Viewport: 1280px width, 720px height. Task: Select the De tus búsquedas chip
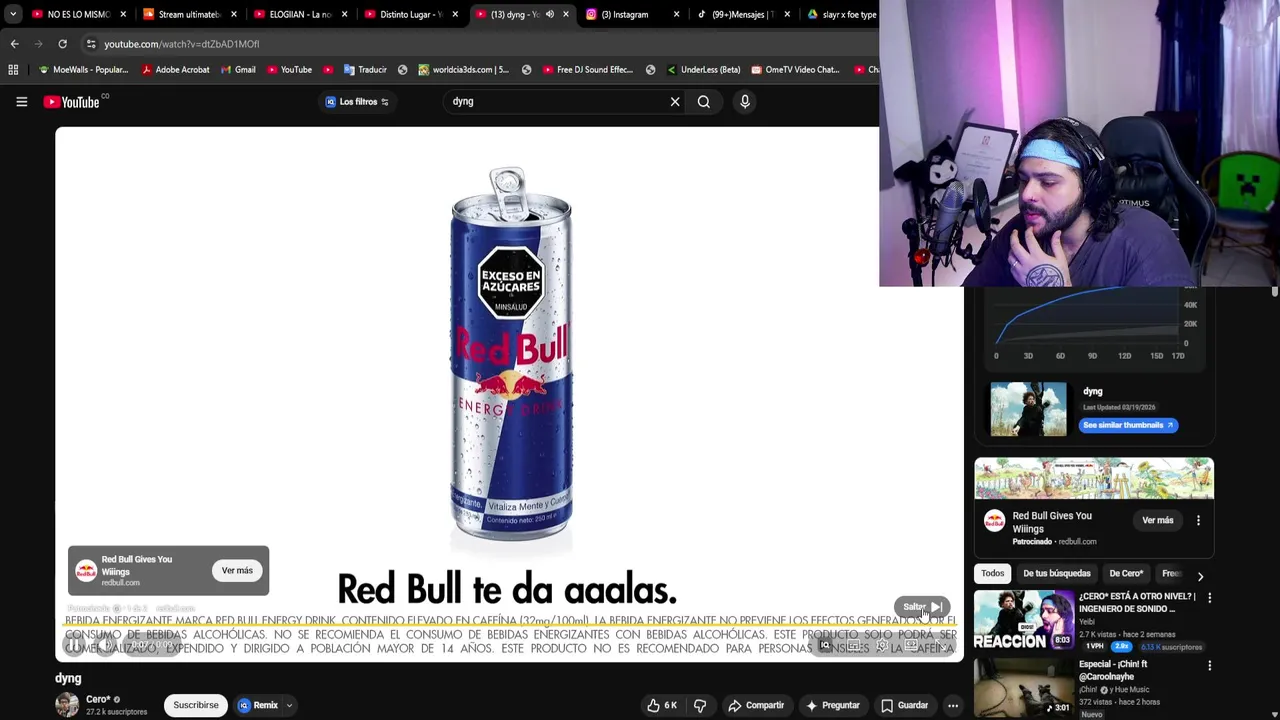tap(1056, 573)
